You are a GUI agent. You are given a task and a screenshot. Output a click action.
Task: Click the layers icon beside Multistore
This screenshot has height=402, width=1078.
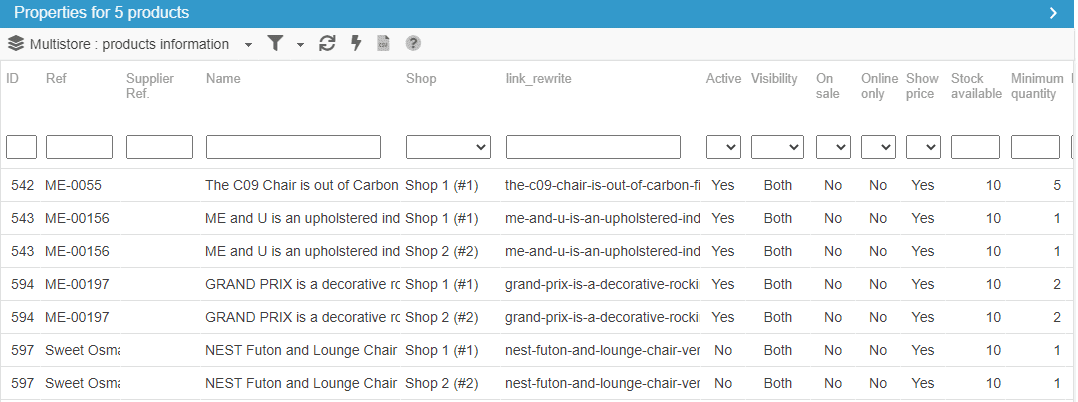16,44
